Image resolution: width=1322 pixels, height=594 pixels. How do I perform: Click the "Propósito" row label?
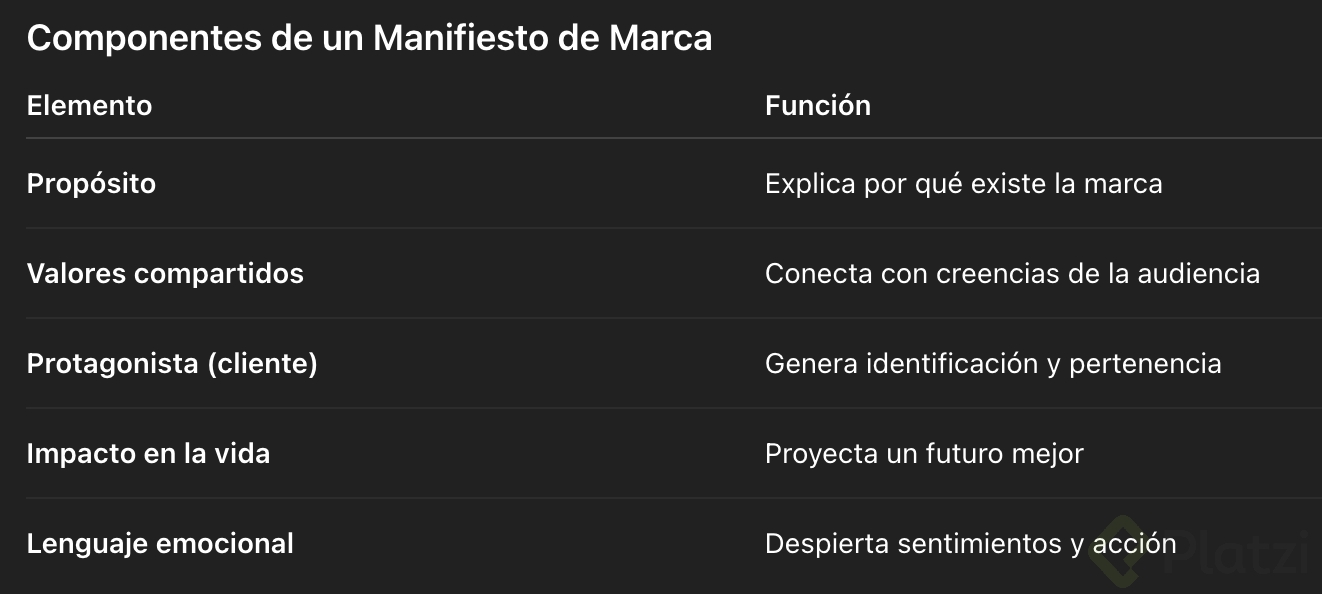(91, 184)
